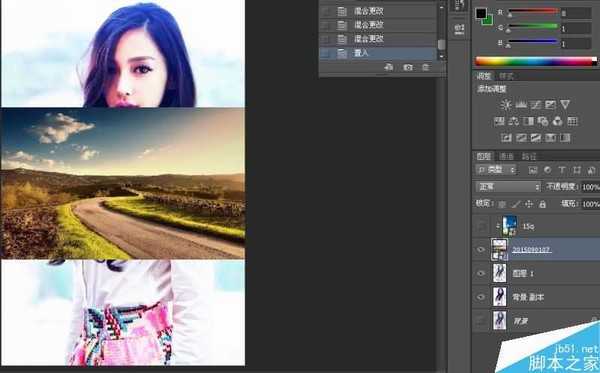
Task: Add a Vibrance adjustment (triangle icon)
Action: (x=565, y=104)
